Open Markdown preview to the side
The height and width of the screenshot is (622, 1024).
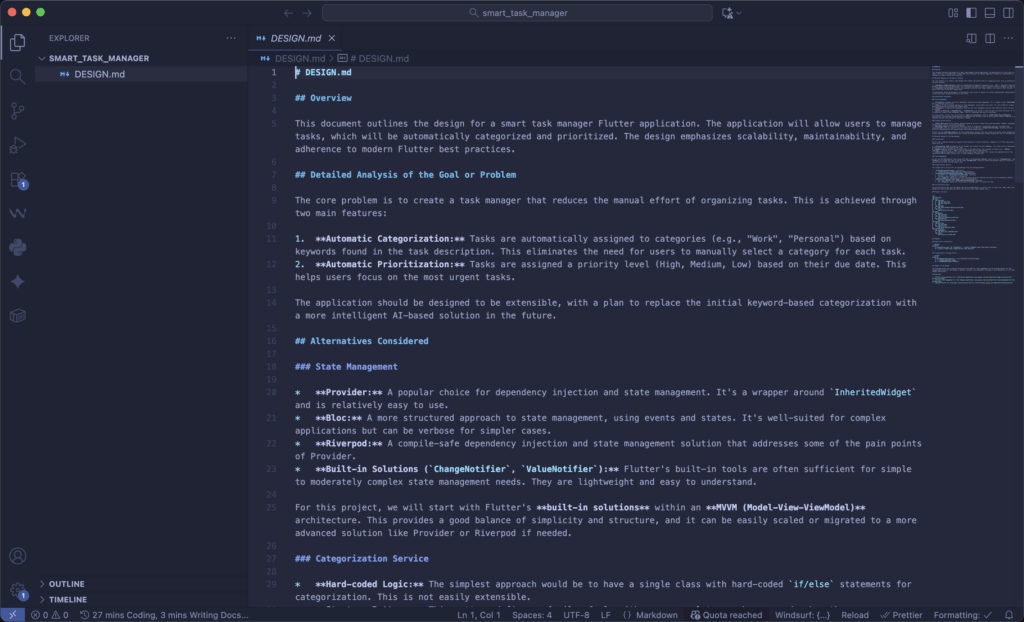(971, 38)
